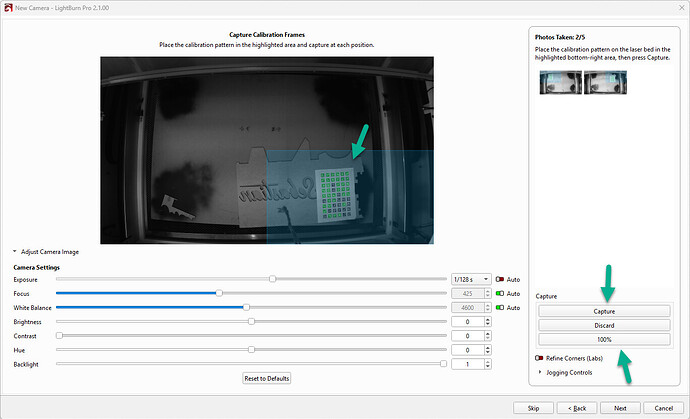Click the Brightness value field
Viewport: 690px width, 419px height.
click(x=467, y=322)
